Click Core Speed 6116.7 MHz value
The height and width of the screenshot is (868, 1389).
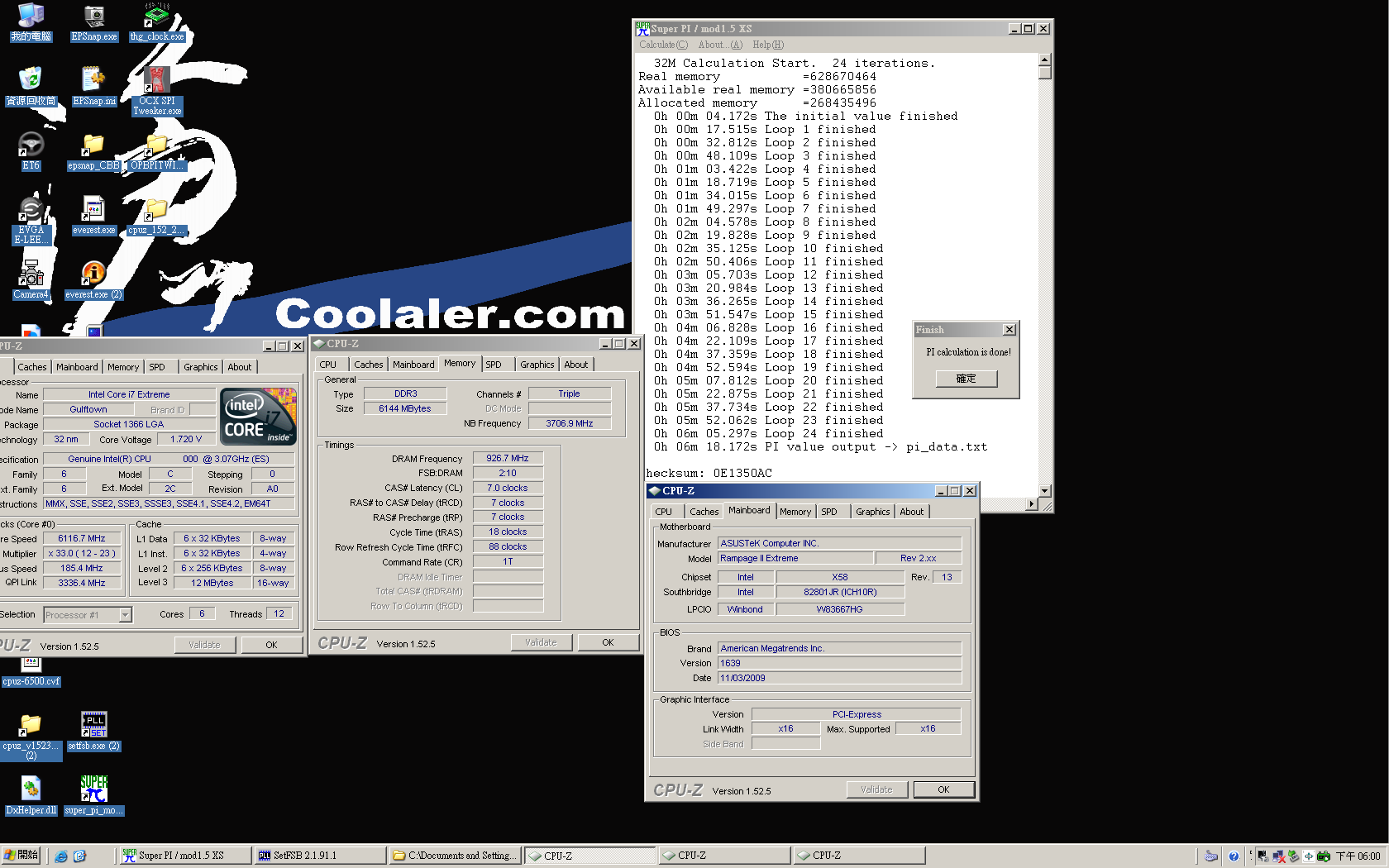(82, 538)
